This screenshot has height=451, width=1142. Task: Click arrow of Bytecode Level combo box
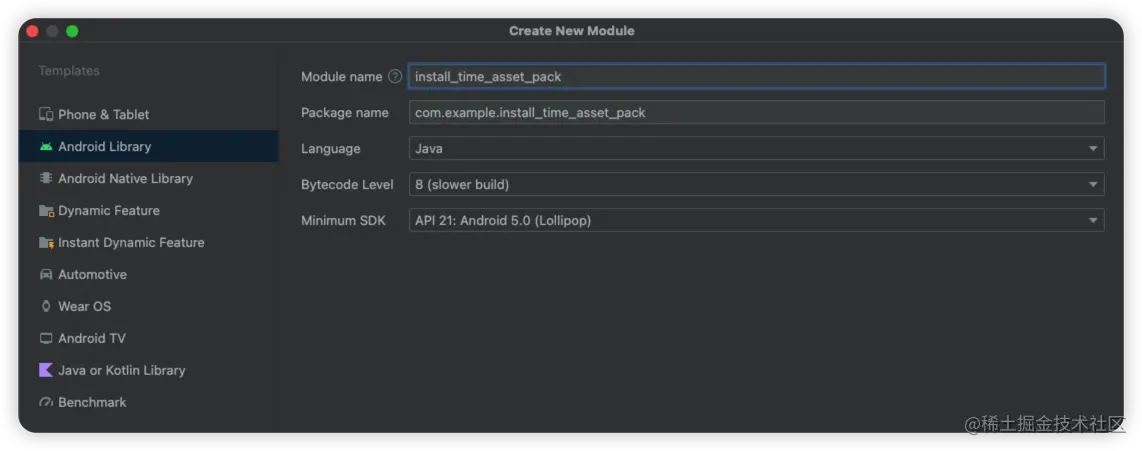tap(1092, 184)
